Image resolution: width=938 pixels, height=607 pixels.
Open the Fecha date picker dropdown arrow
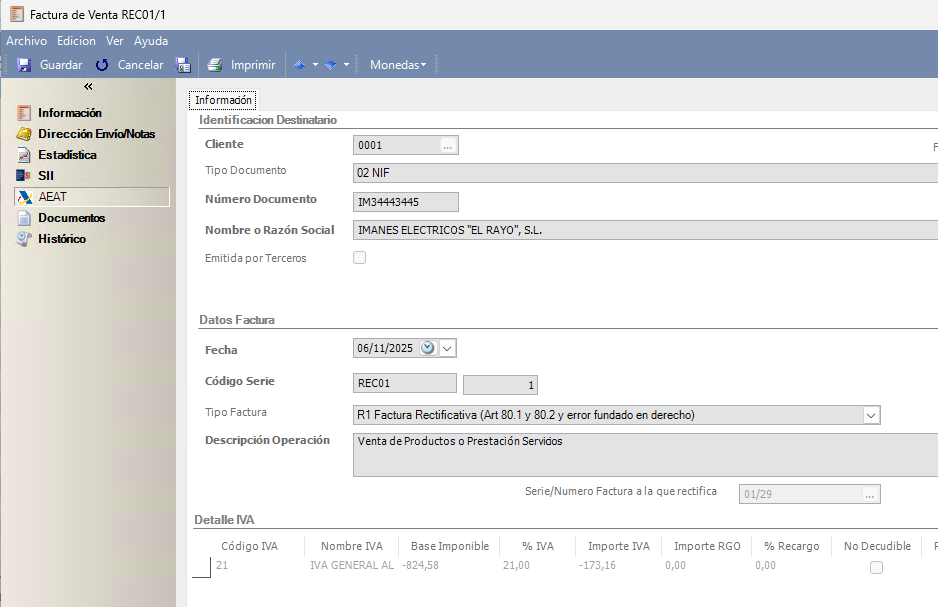447,349
